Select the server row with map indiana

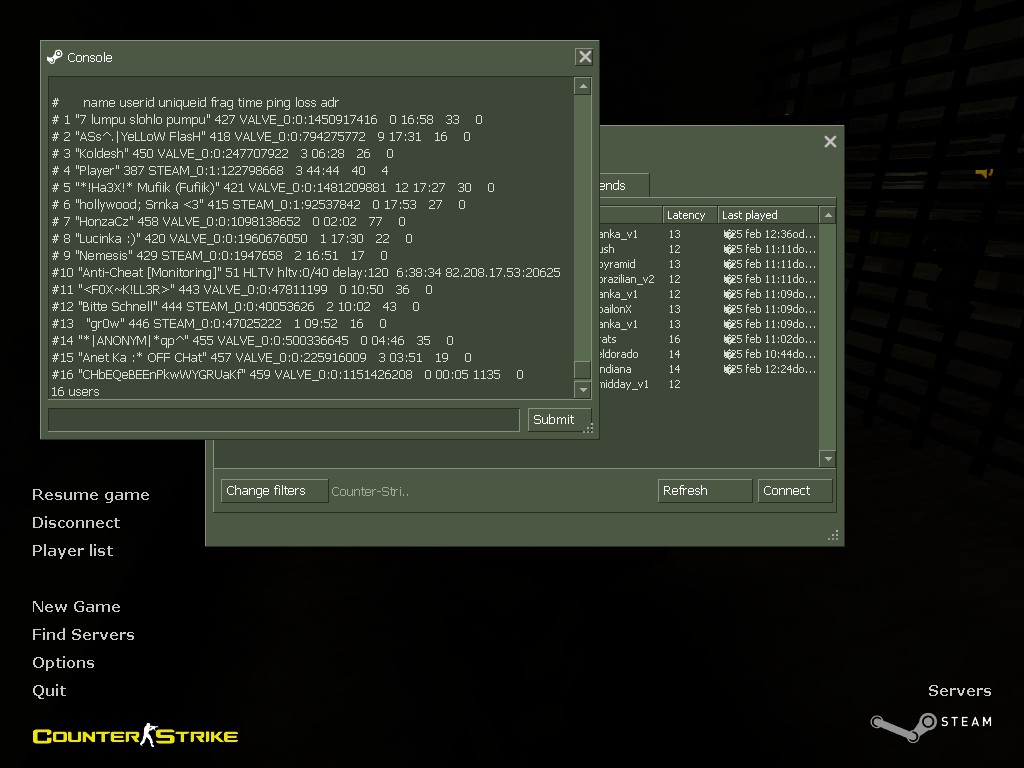[x=709, y=369]
